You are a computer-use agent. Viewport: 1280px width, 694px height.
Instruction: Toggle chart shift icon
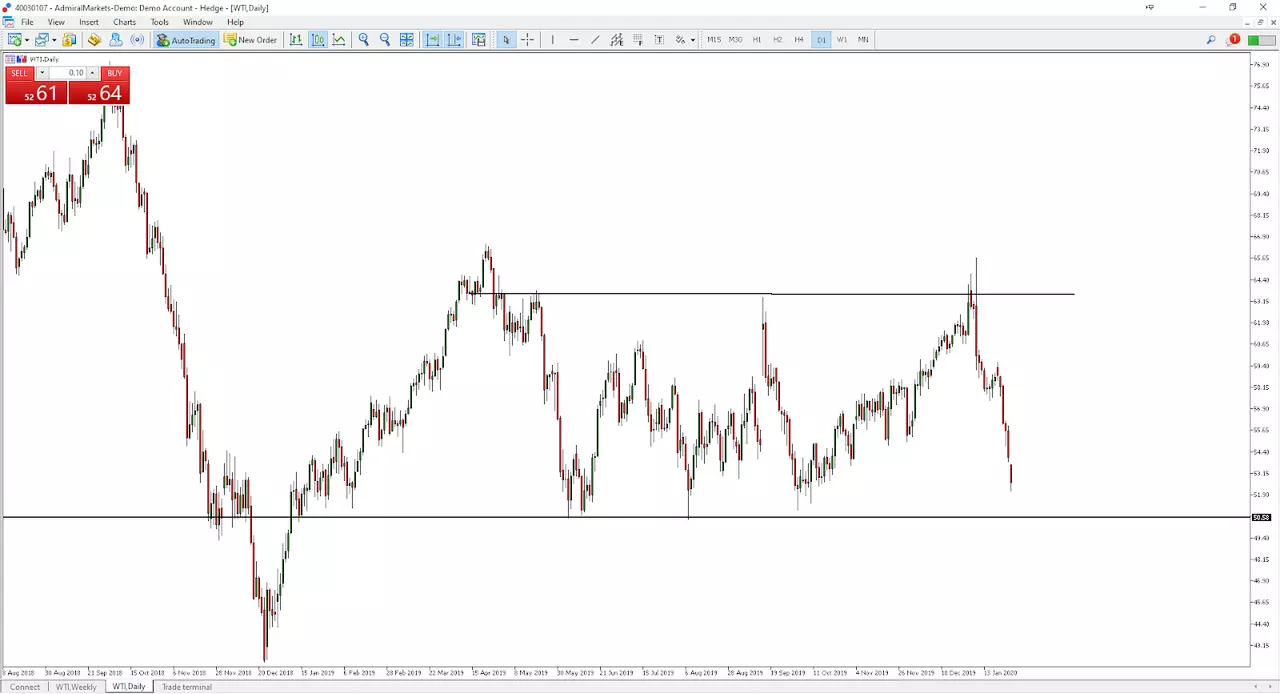click(455, 40)
